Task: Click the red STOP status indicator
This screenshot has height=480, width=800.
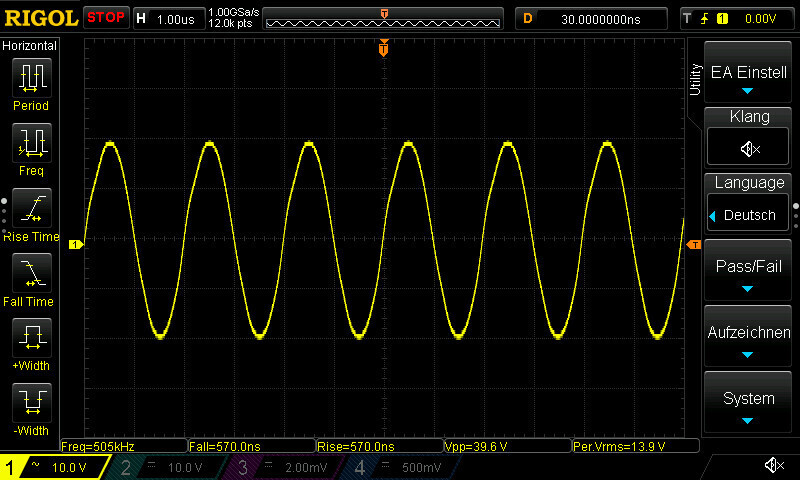Action: [x=106, y=18]
